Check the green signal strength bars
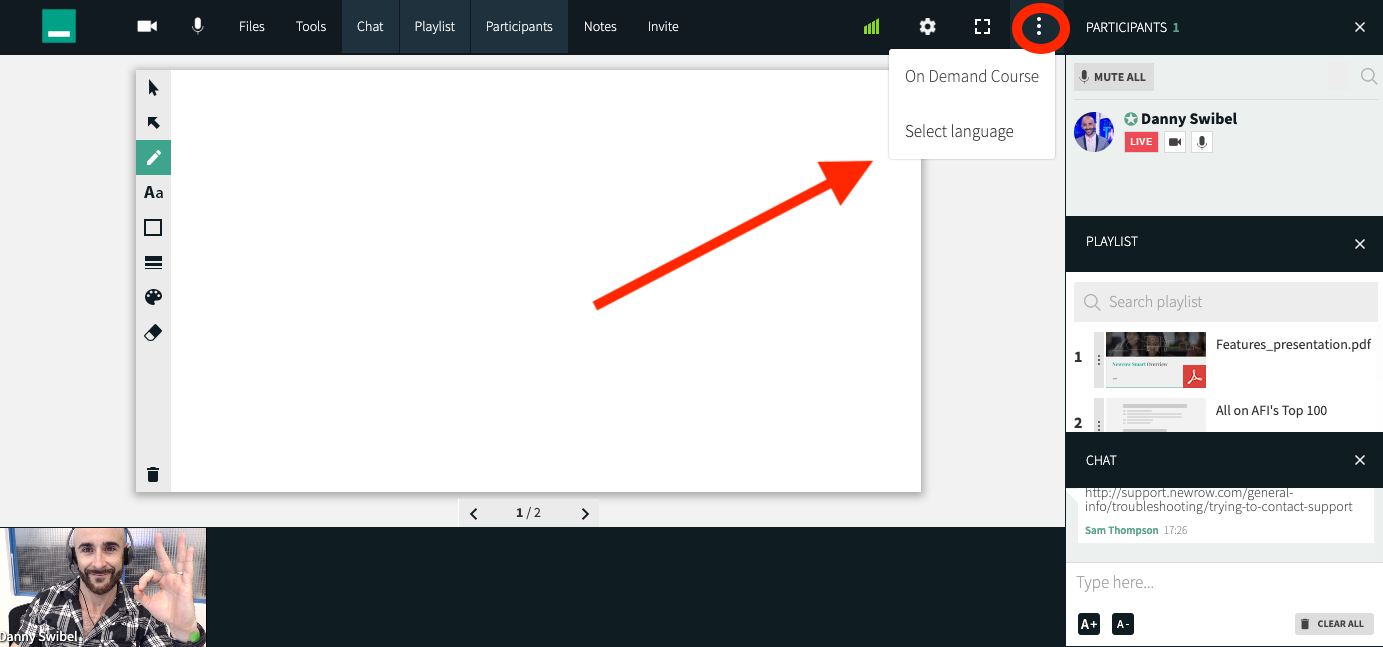Screen dimensions: 1383x647 [x=871, y=27]
